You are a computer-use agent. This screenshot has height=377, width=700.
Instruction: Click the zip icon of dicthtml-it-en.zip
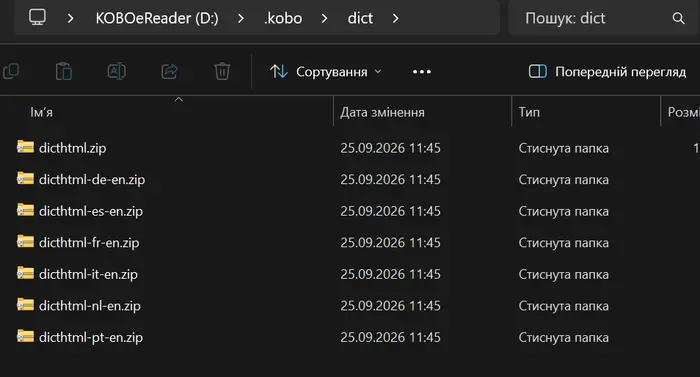click(25, 272)
